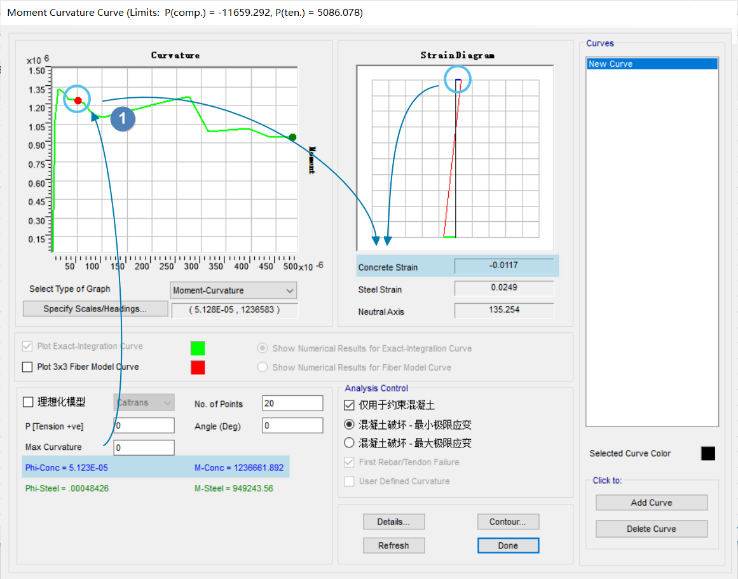738x579 pixels.
Task: Open the Moment-Curvature graph type dropdown
Action: point(233,290)
